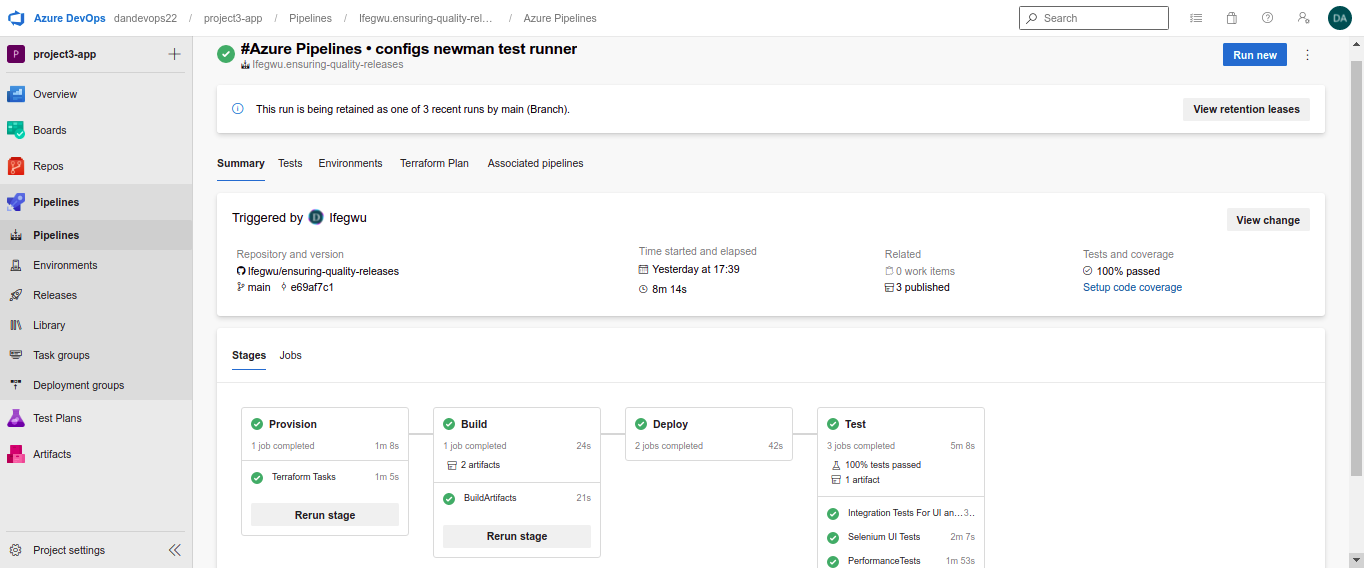Click the Azure DevOps logo icon
Screen dimensions: 1364x568
[16, 18]
